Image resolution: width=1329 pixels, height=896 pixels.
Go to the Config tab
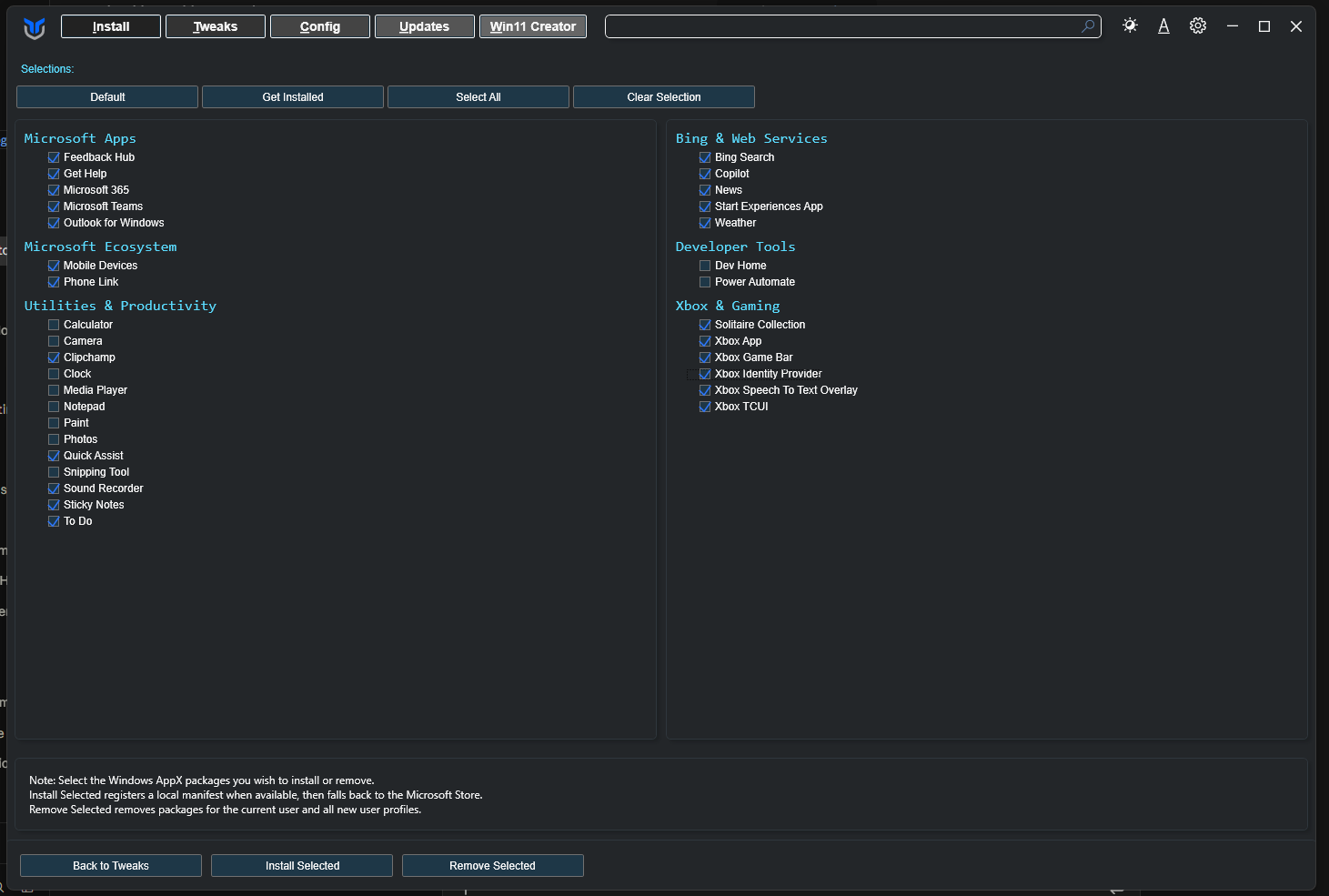pyautogui.click(x=320, y=26)
